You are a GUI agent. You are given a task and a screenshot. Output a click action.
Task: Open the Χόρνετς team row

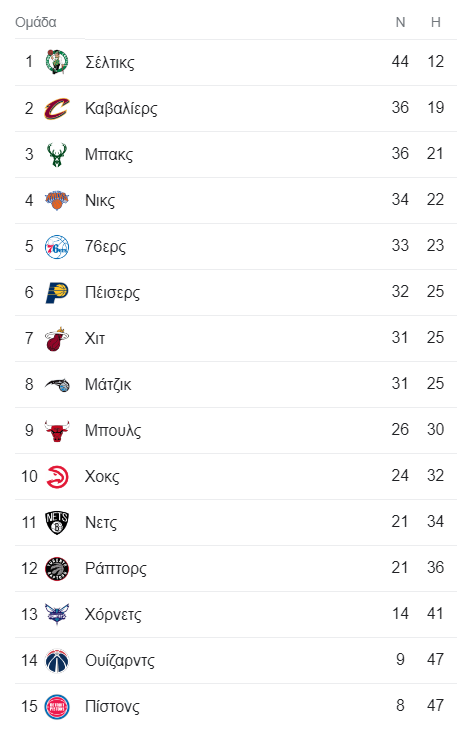(236, 614)
